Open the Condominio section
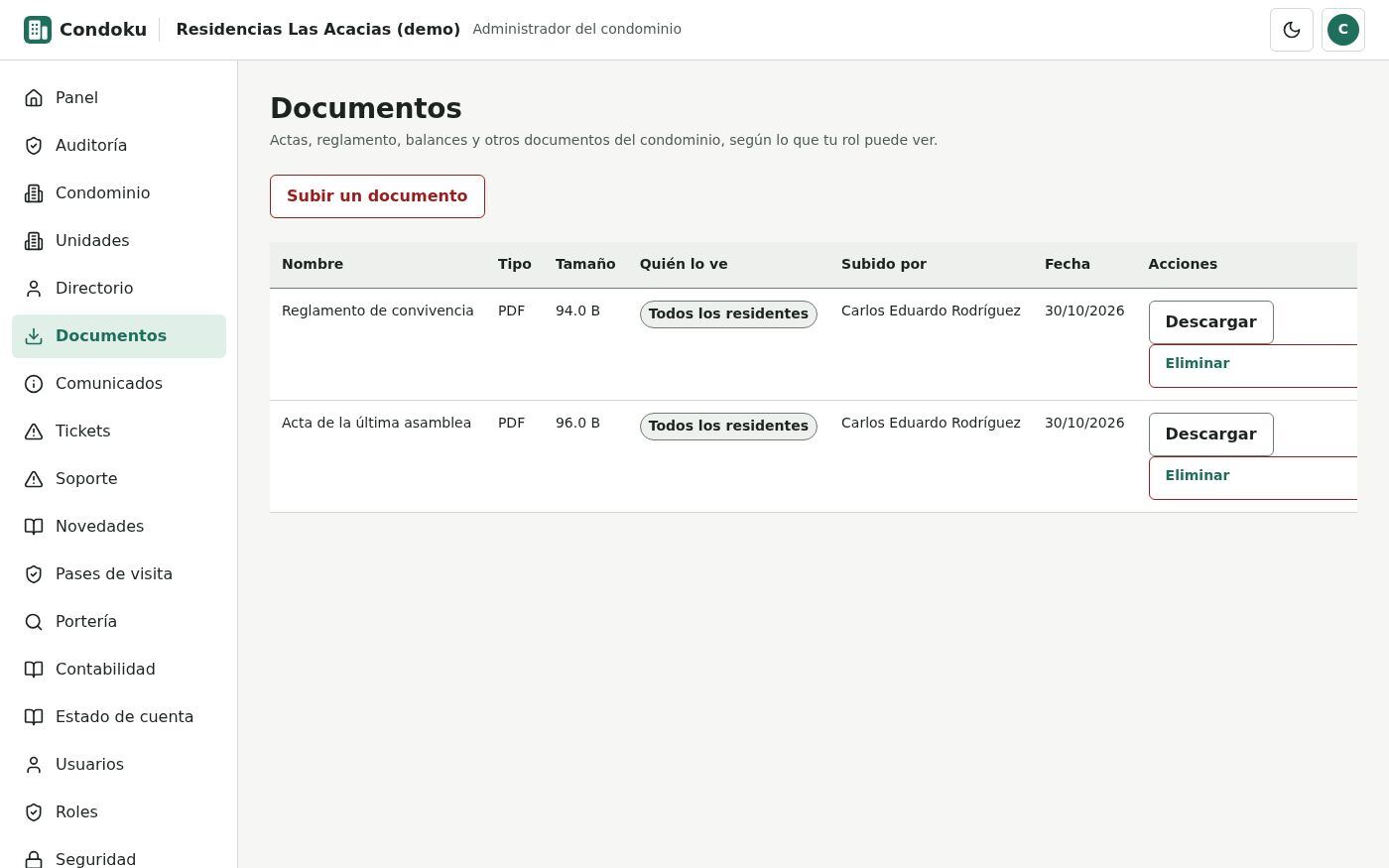The image size is (1389, 868). click(119, 193)
